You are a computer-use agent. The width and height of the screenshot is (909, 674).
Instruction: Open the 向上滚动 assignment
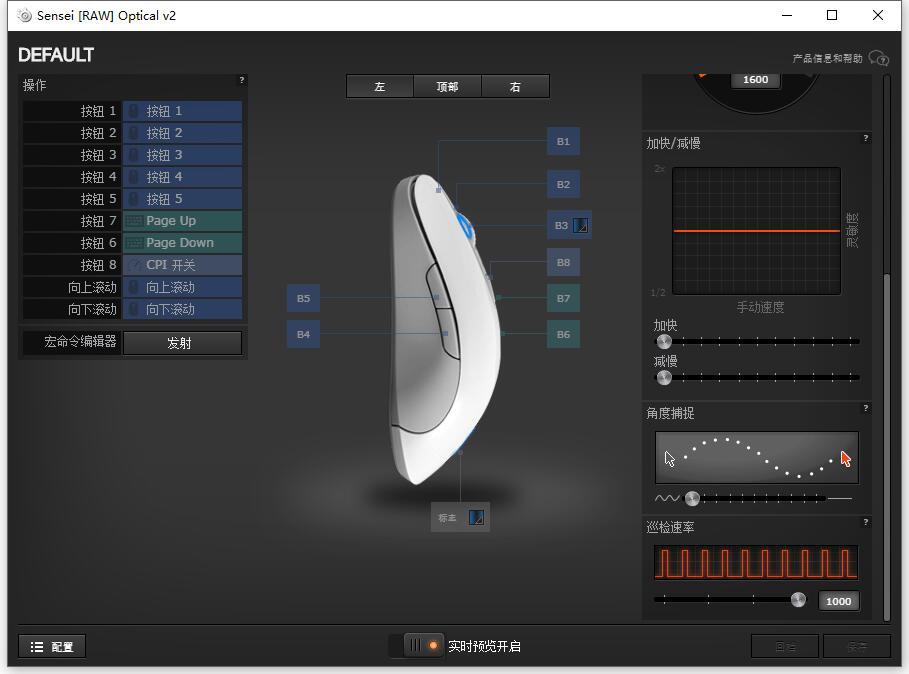[x=183, y=287]
